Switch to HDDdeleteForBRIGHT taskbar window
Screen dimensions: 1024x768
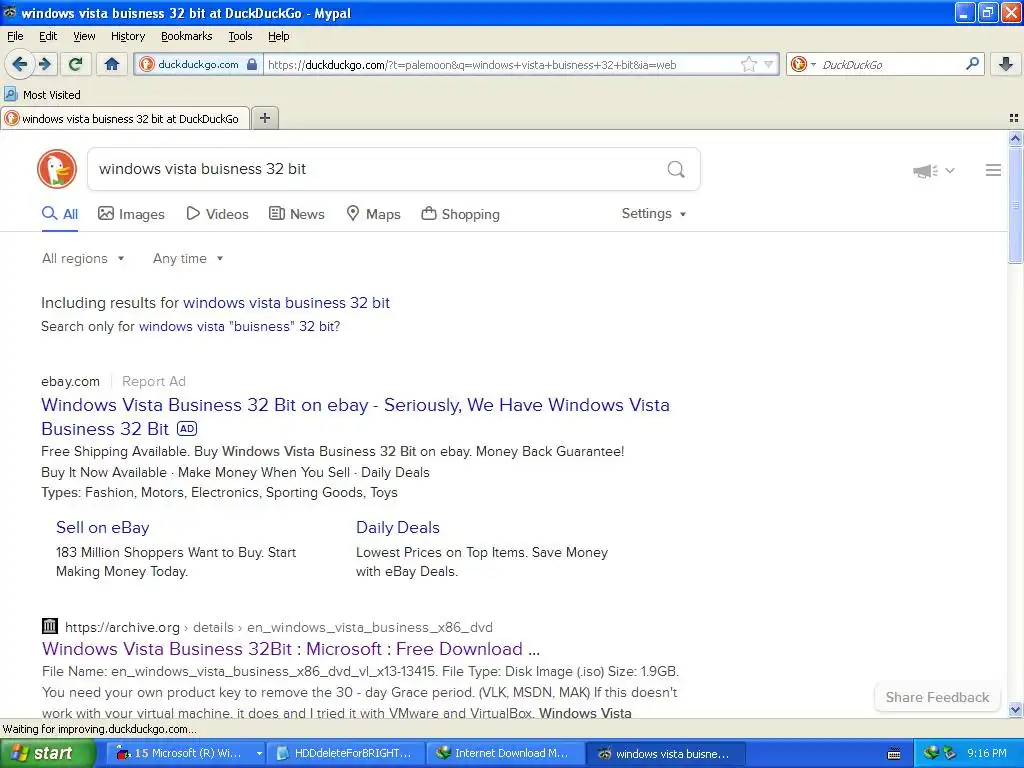(347, 754)
